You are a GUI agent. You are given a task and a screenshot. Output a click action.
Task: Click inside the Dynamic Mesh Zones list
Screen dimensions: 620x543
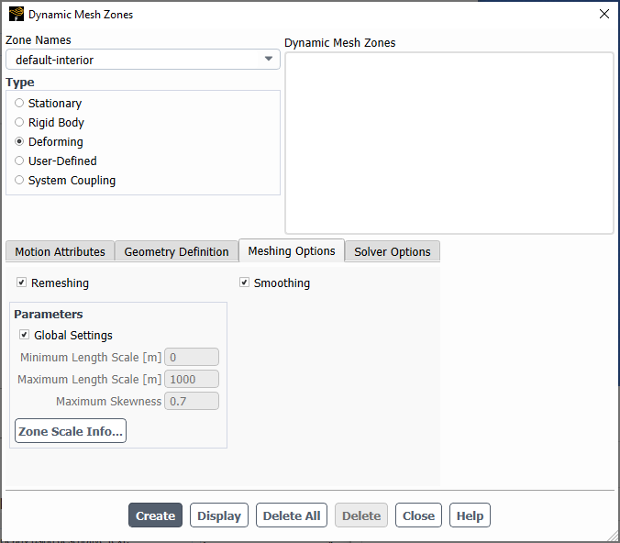tap(449, 143)
